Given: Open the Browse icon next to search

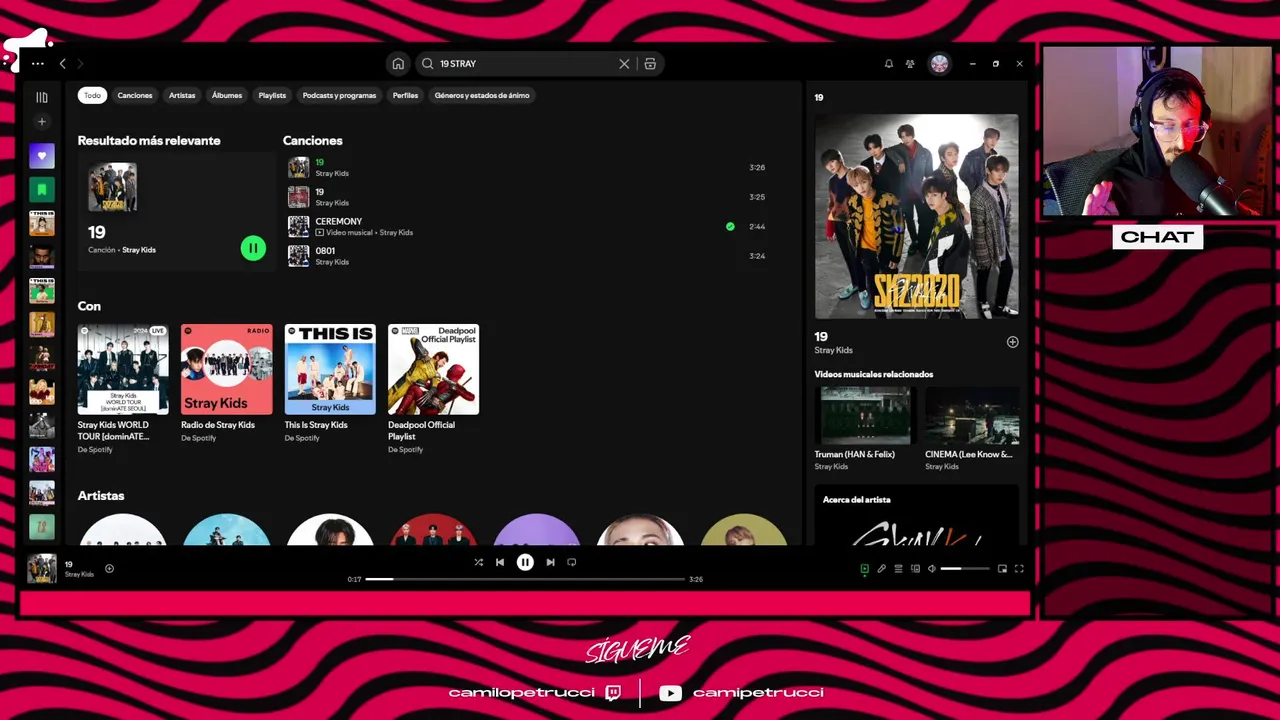Looking at the screenshot, I should click(650, 63).
